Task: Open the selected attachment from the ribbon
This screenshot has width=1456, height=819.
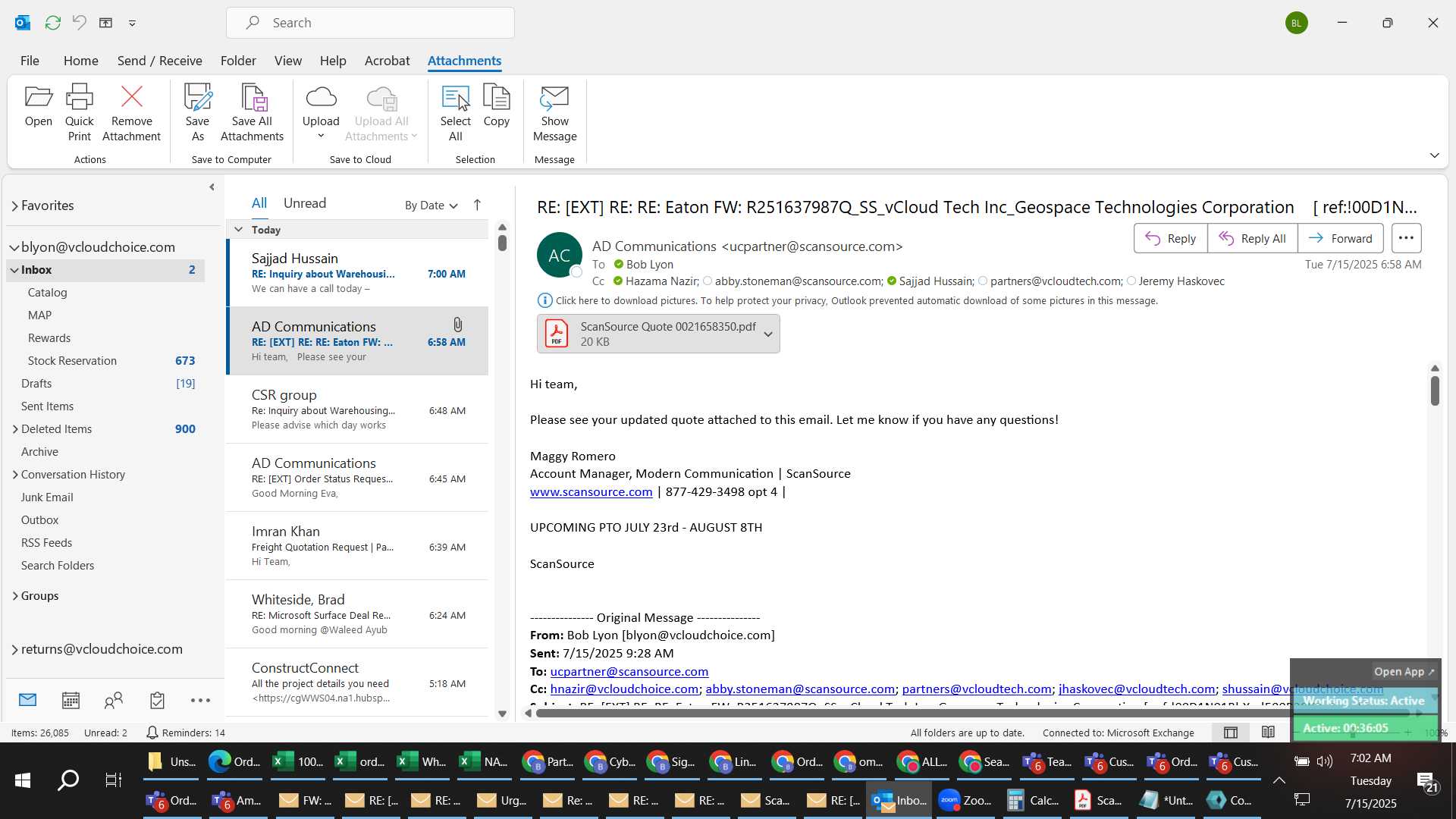Action: (x=38, y=106)
